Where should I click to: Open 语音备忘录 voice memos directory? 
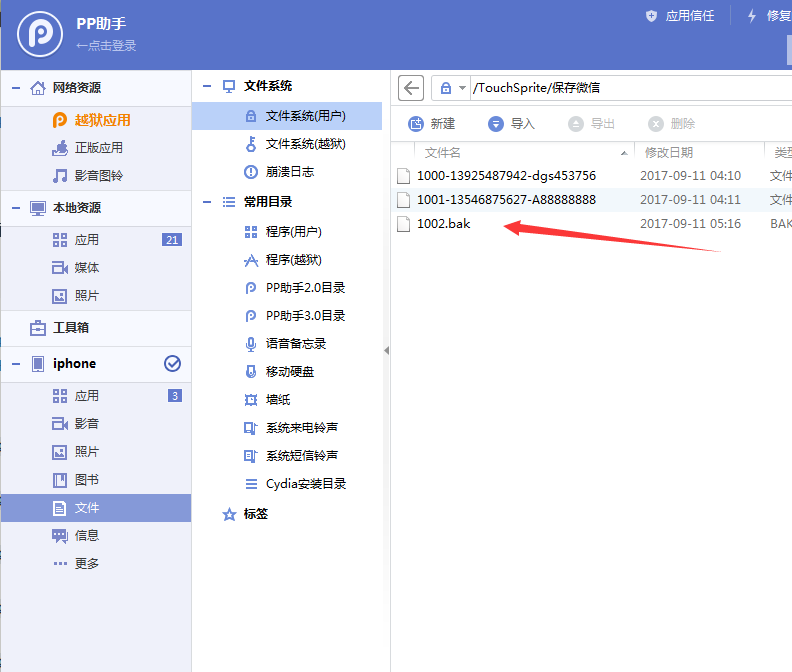coord(295,344)
